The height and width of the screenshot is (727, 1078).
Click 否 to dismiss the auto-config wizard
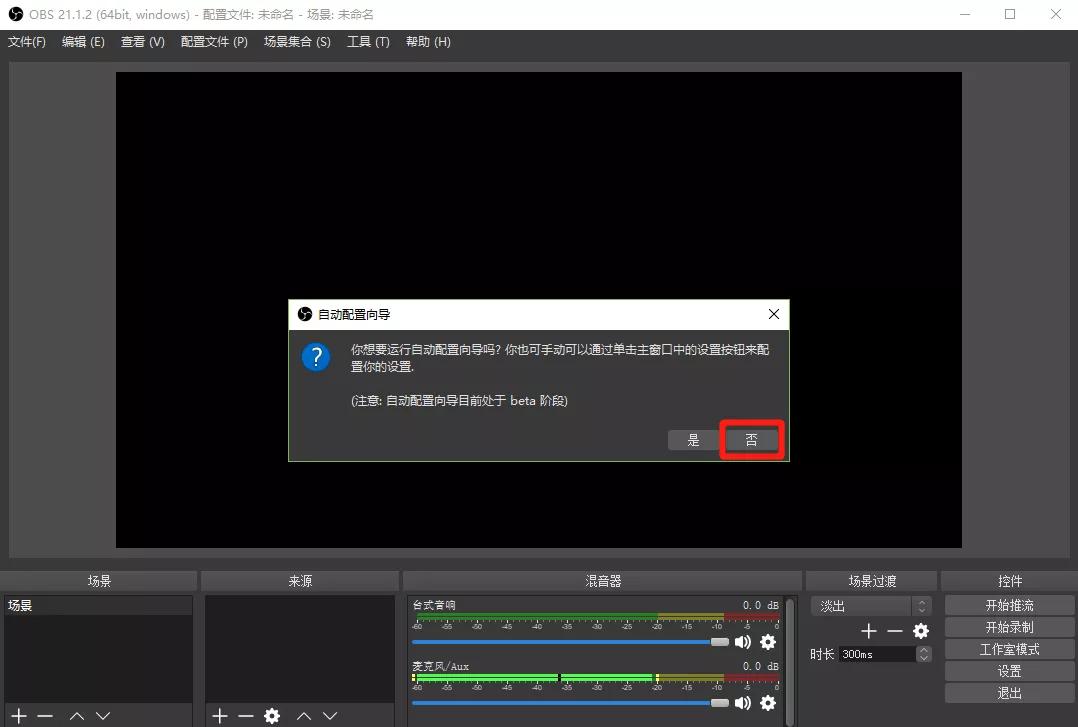tap(752, 439)
